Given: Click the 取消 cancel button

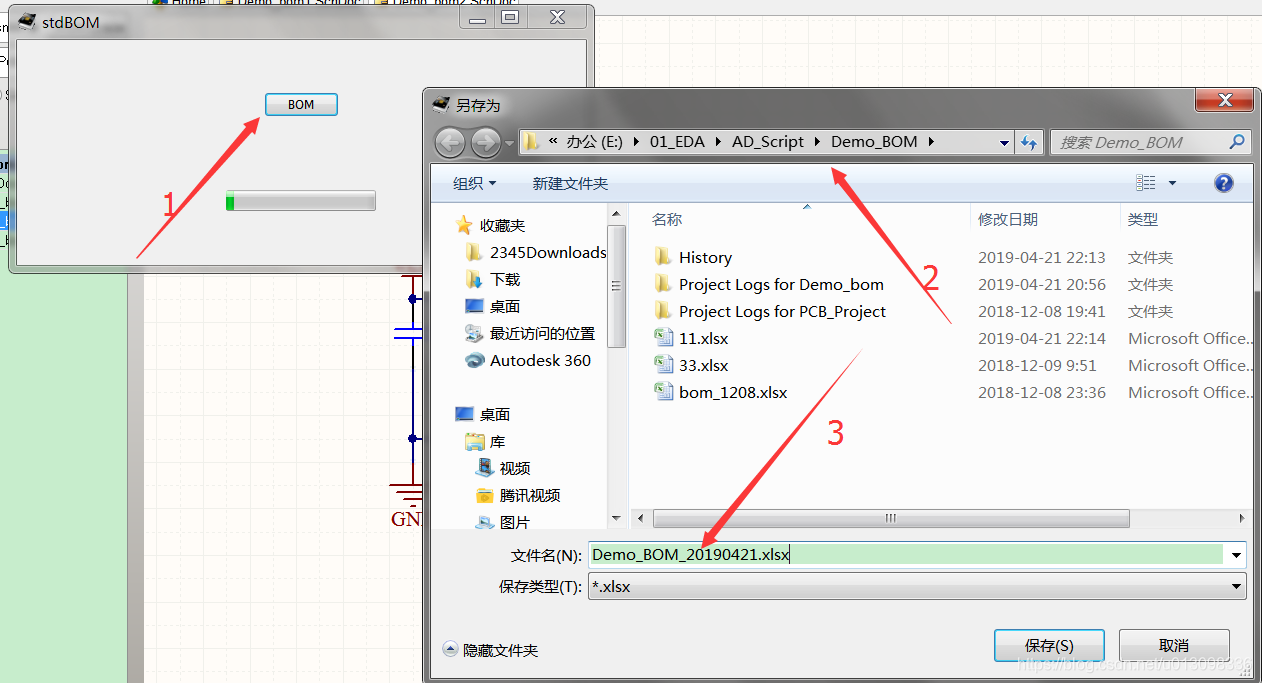Looking at the screenshot, I should (x=1173, y=646).
